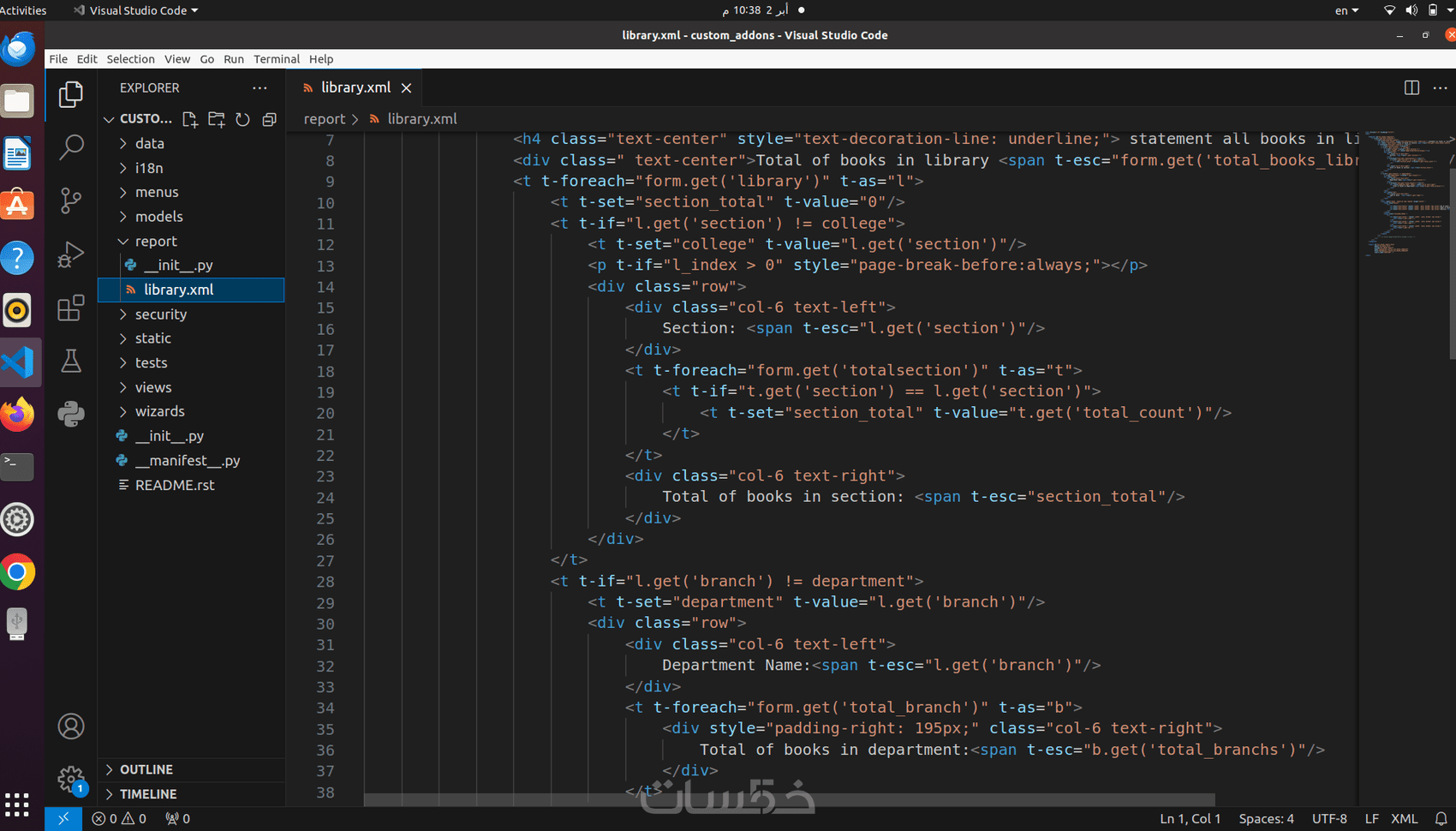Change language mode XML

tap(1404, 819)
